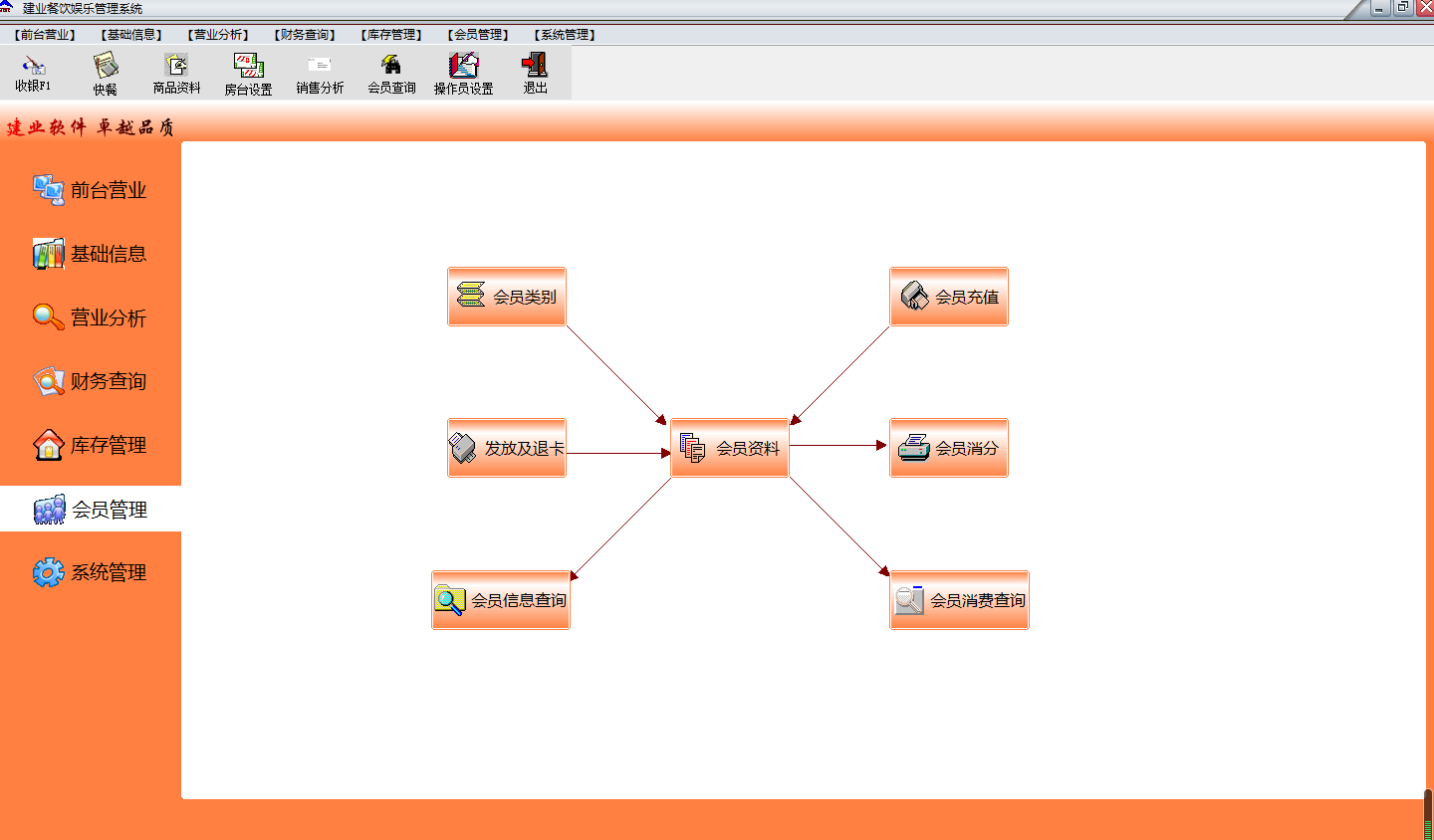Open the 发放及退卡 card issue/return module
The height and width of the screenshot is (840, 1434).
coord(507,448)
